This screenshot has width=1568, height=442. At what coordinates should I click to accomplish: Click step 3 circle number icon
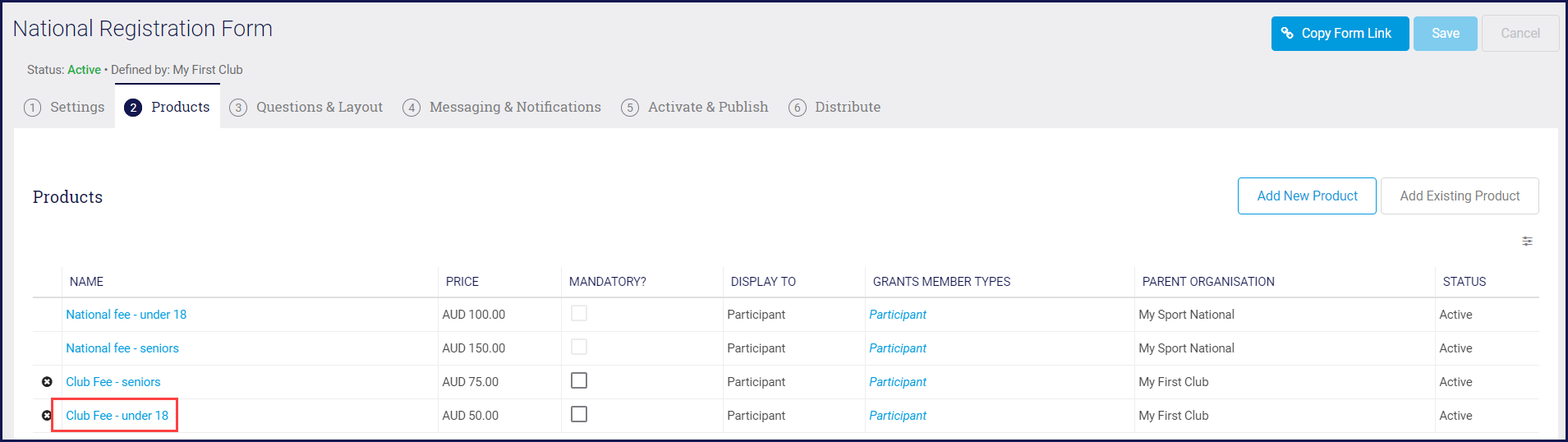coord(238,108)
